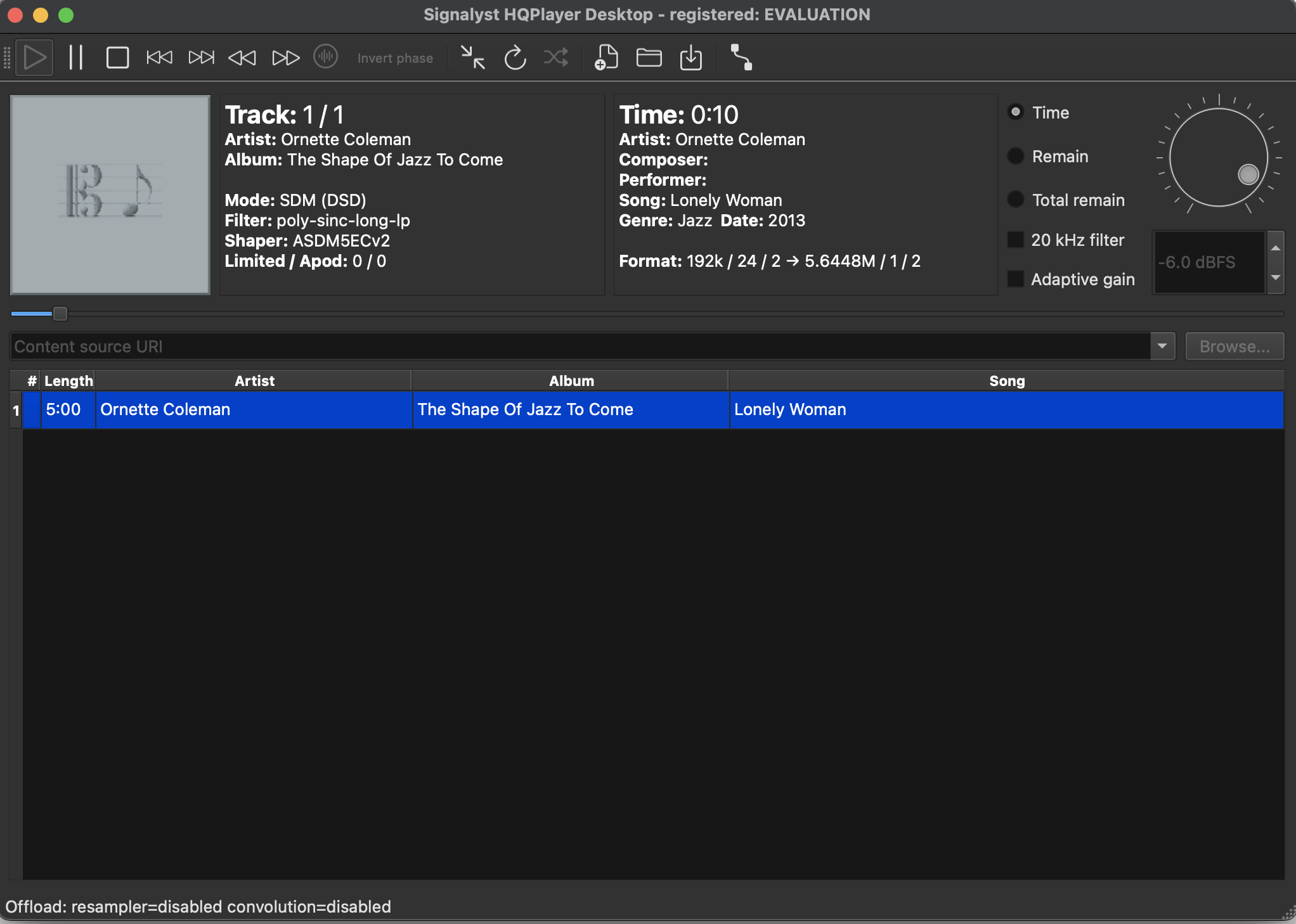1296x924 pixels.
Task: Select the Remain time display option
Action: (x=1016, y=156)
